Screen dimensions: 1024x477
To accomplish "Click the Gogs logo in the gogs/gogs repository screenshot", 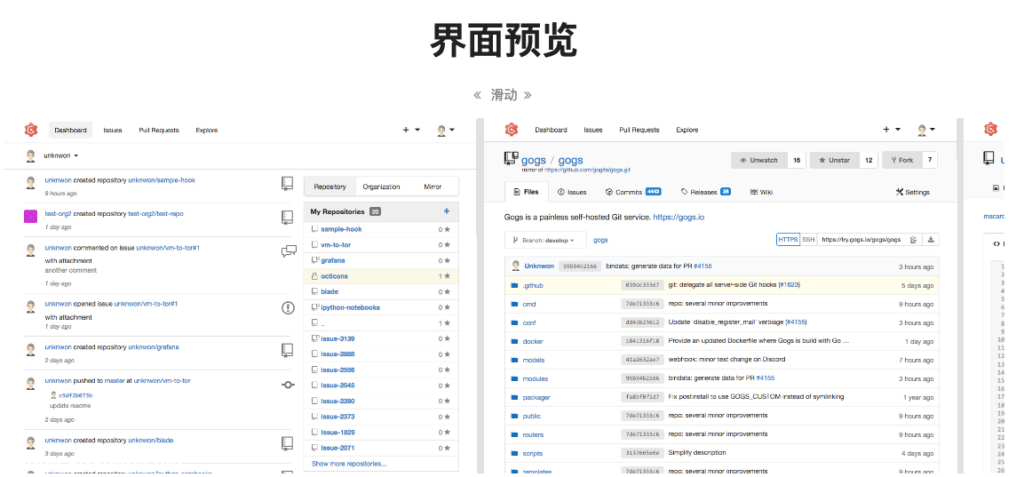I will click(x=511, y=129).
